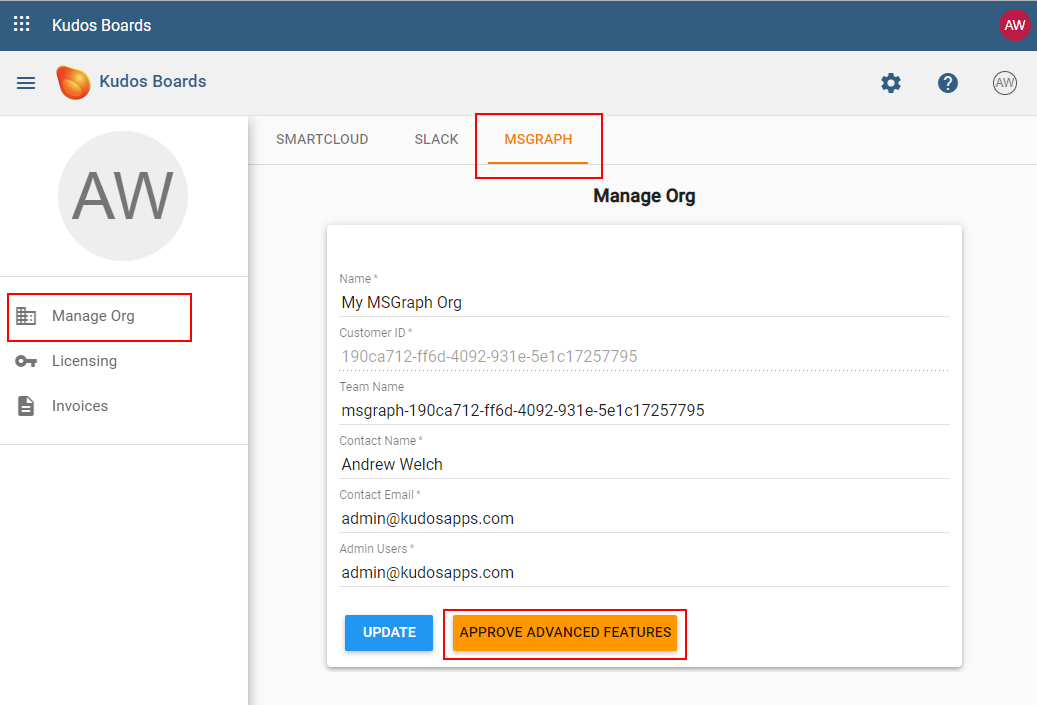Image resolution: width=1037 pixels, height=705 pixels.
Task: Select the MSGRAPH tab
Action: click(x=538, y=140)
